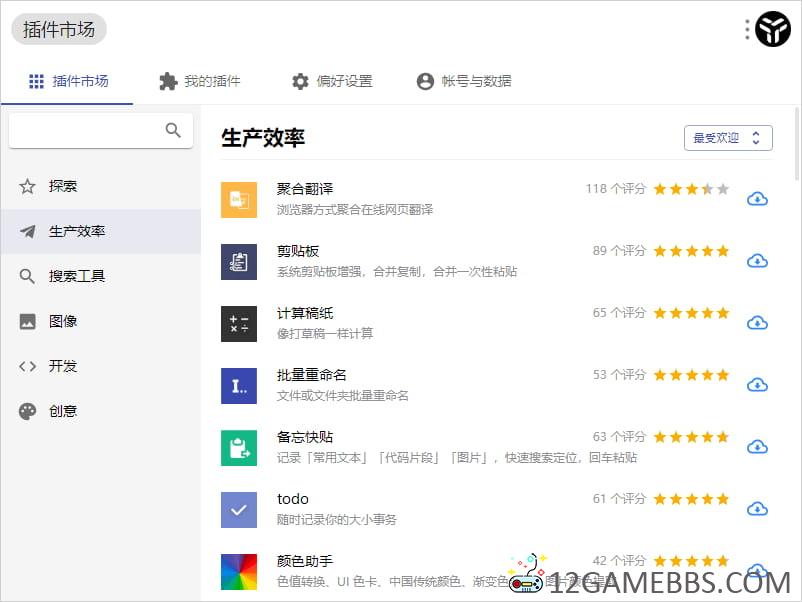Select the 探索 category in sidebar
Screen dimensions: 802x602
click(x=62, y=186)
